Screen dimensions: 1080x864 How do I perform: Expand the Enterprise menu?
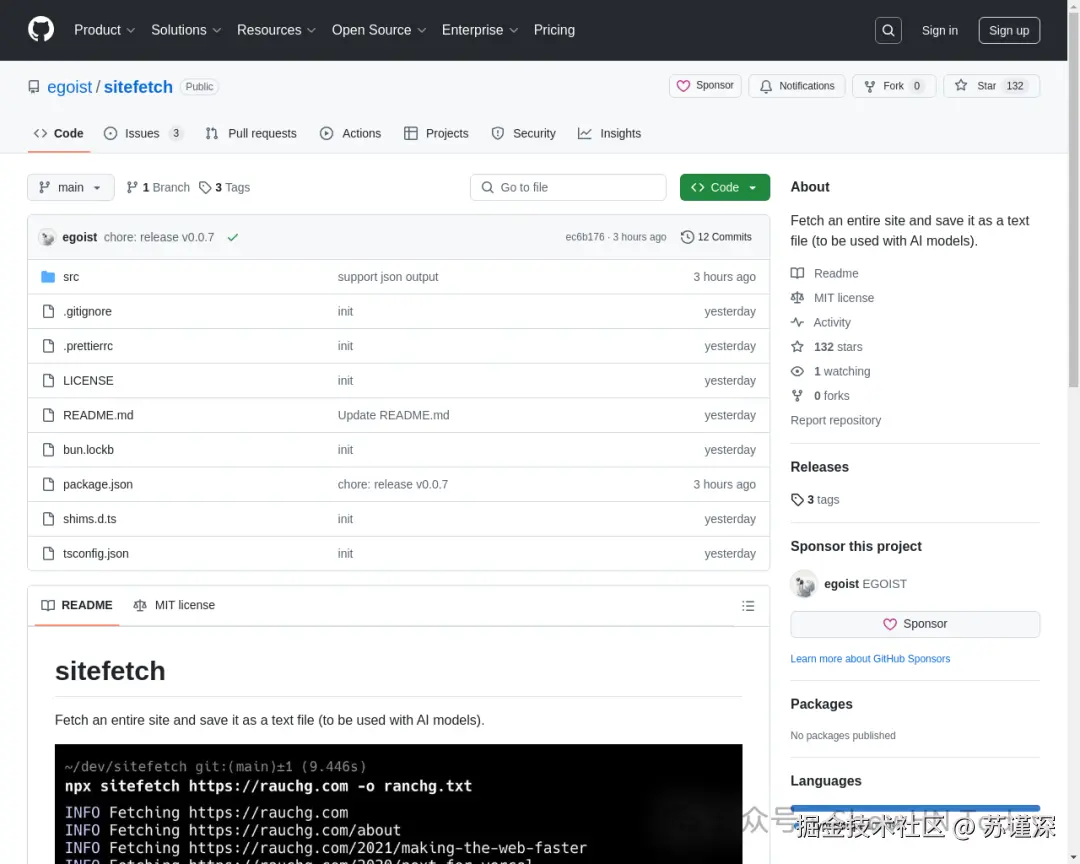pos(479,30)
